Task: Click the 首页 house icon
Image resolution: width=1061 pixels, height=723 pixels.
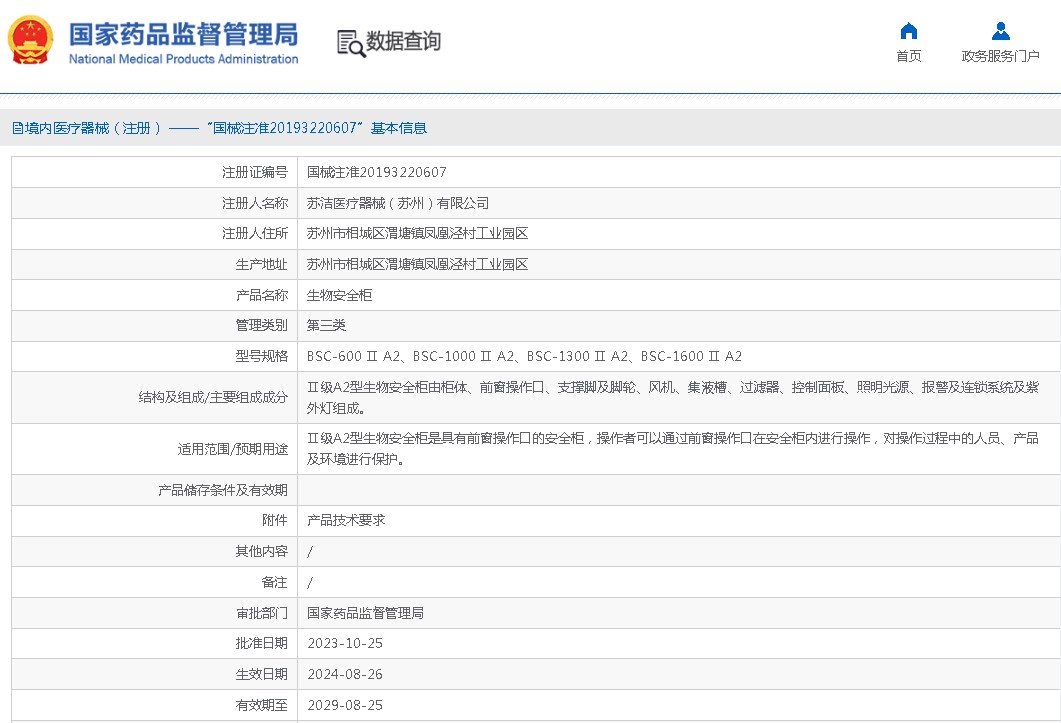Action: pyautogui.click(x=908, y=30)
